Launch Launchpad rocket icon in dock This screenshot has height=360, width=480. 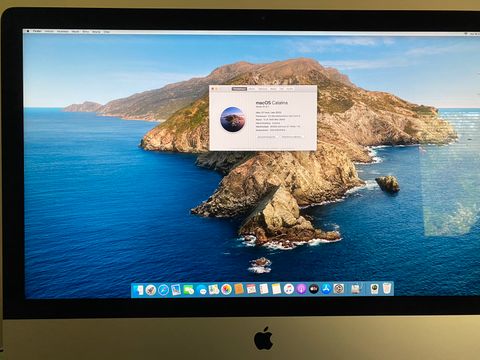[x=151, y=290]
